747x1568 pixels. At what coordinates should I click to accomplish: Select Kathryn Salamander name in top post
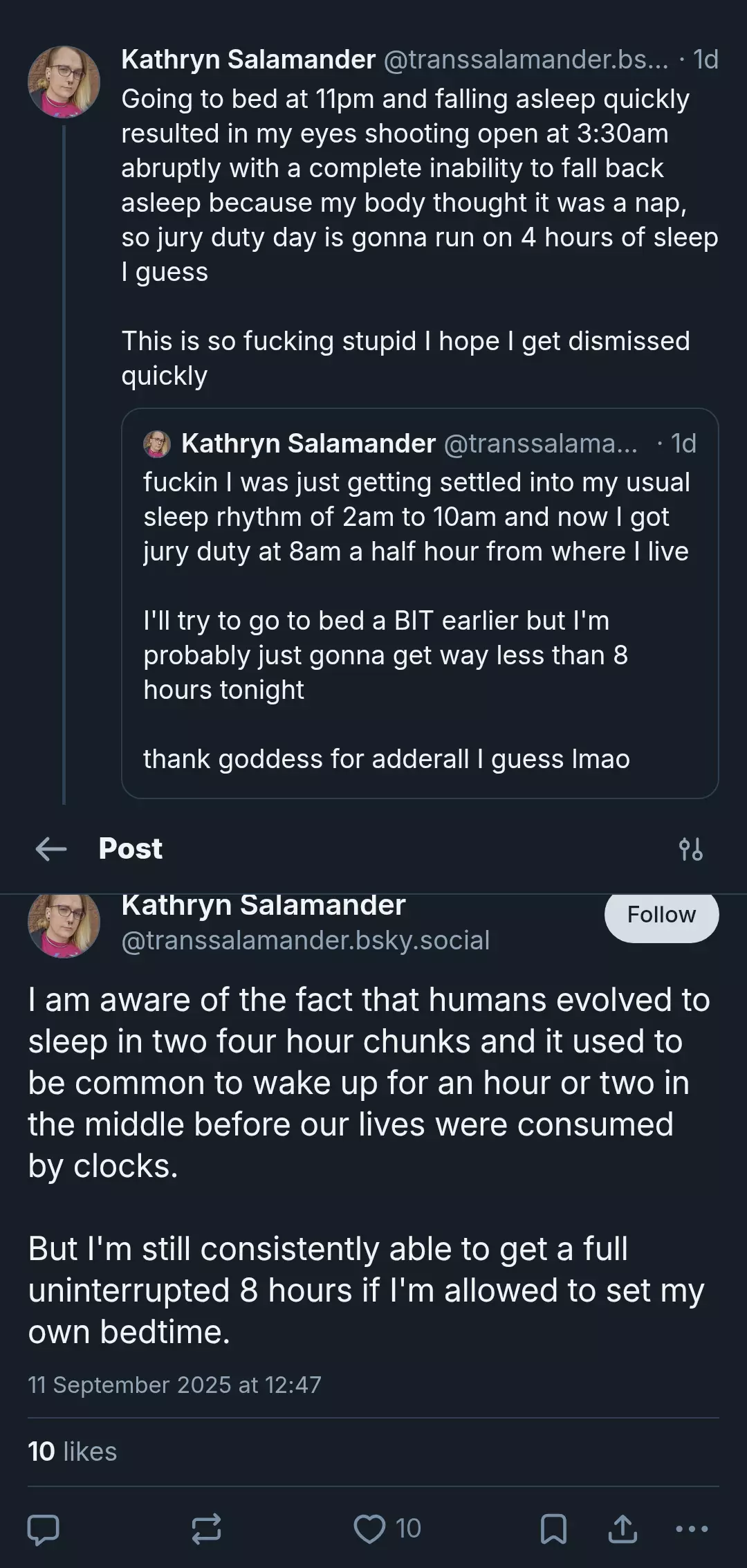[248, 60]
